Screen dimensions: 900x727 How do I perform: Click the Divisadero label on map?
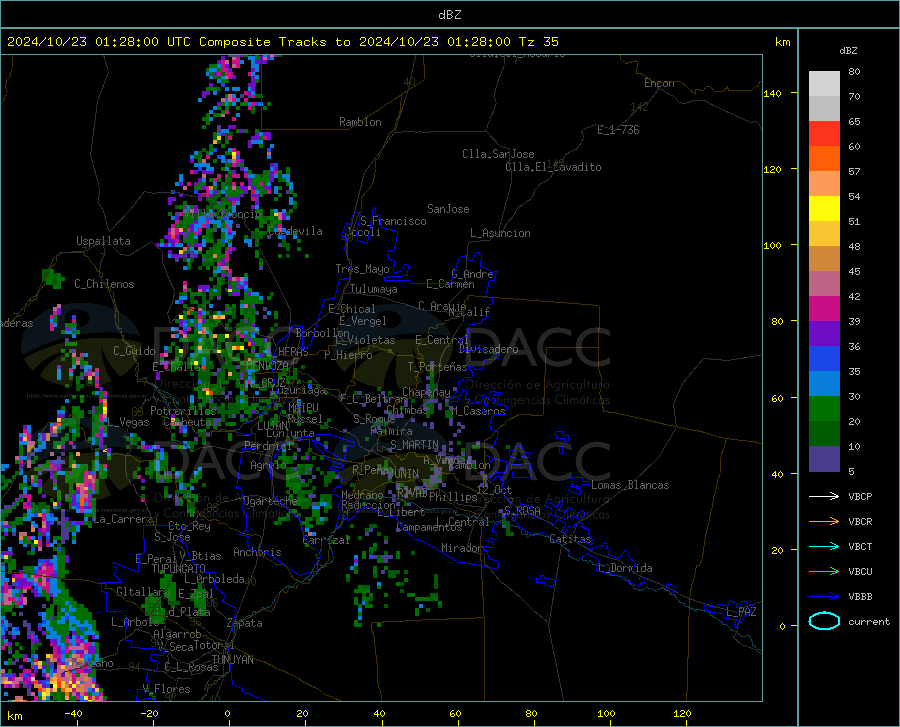tap(488, 349)
